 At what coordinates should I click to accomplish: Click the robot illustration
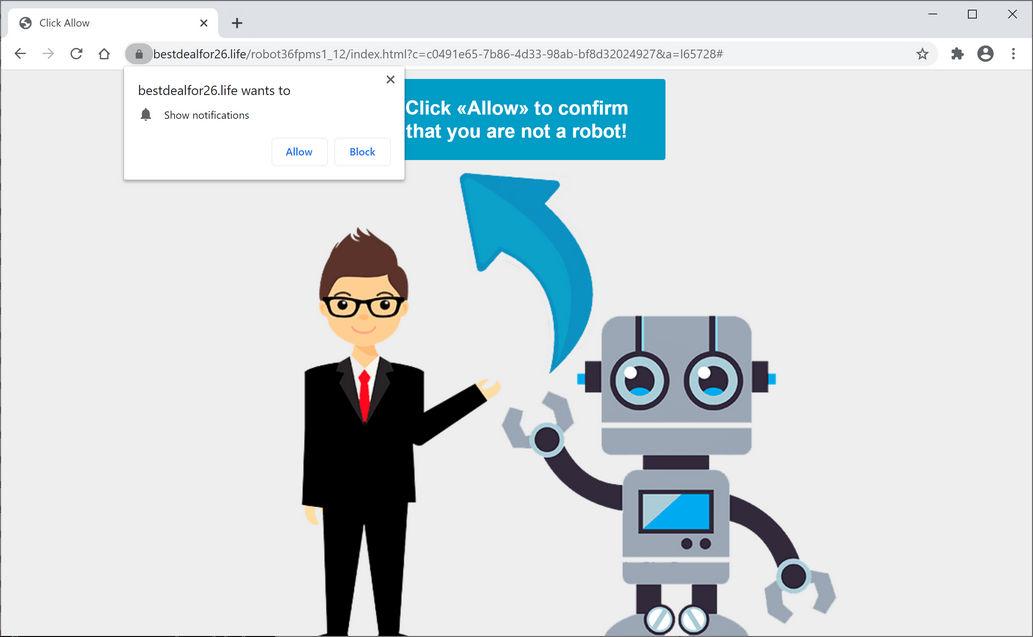coord(671,476)
